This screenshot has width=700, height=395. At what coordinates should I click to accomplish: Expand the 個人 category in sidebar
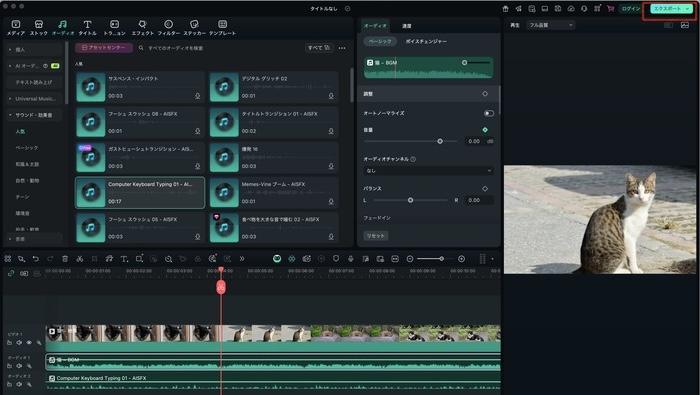click(10, 50)
